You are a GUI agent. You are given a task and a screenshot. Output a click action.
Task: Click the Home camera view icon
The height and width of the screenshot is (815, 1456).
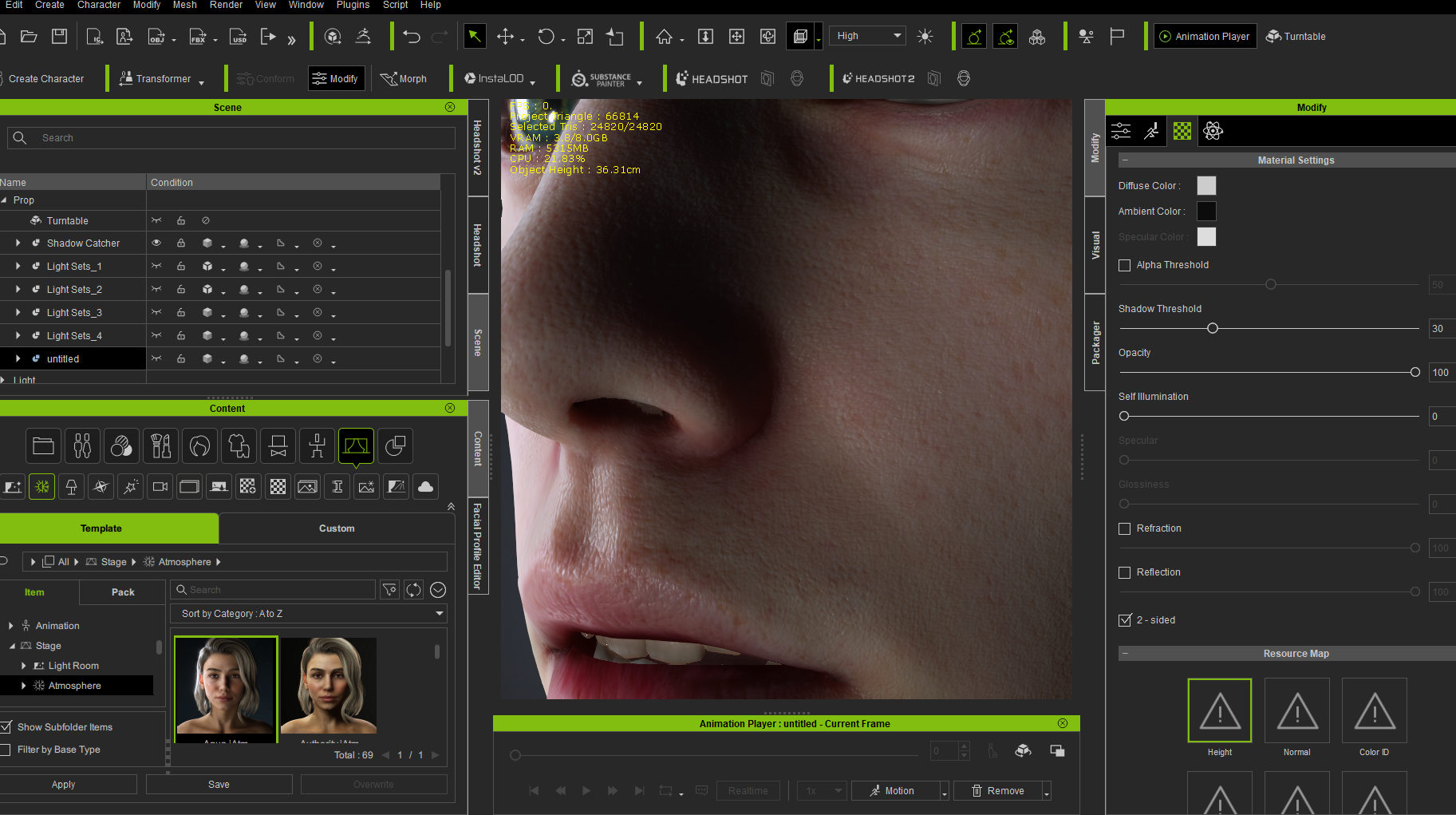pos(664,36)
